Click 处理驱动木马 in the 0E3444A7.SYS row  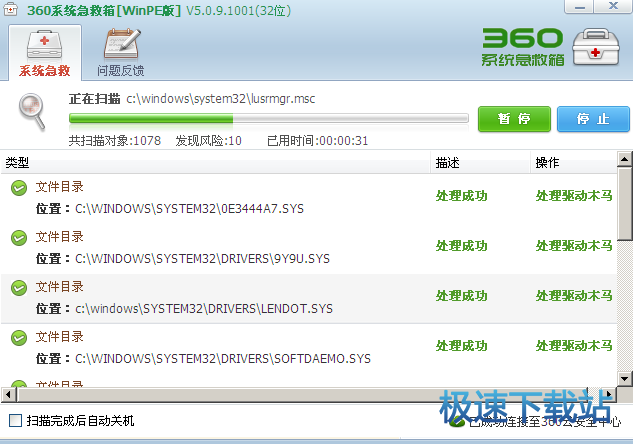pyautogui.click(x=574, y=196)
